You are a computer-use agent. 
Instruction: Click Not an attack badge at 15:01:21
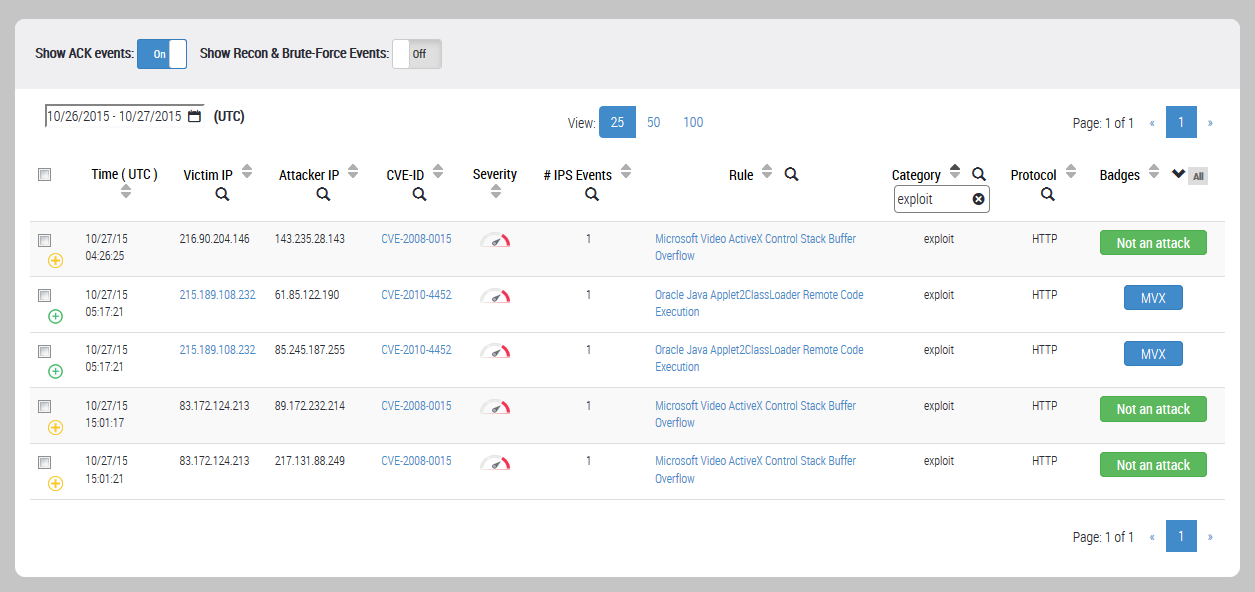tap(1153, 465)
